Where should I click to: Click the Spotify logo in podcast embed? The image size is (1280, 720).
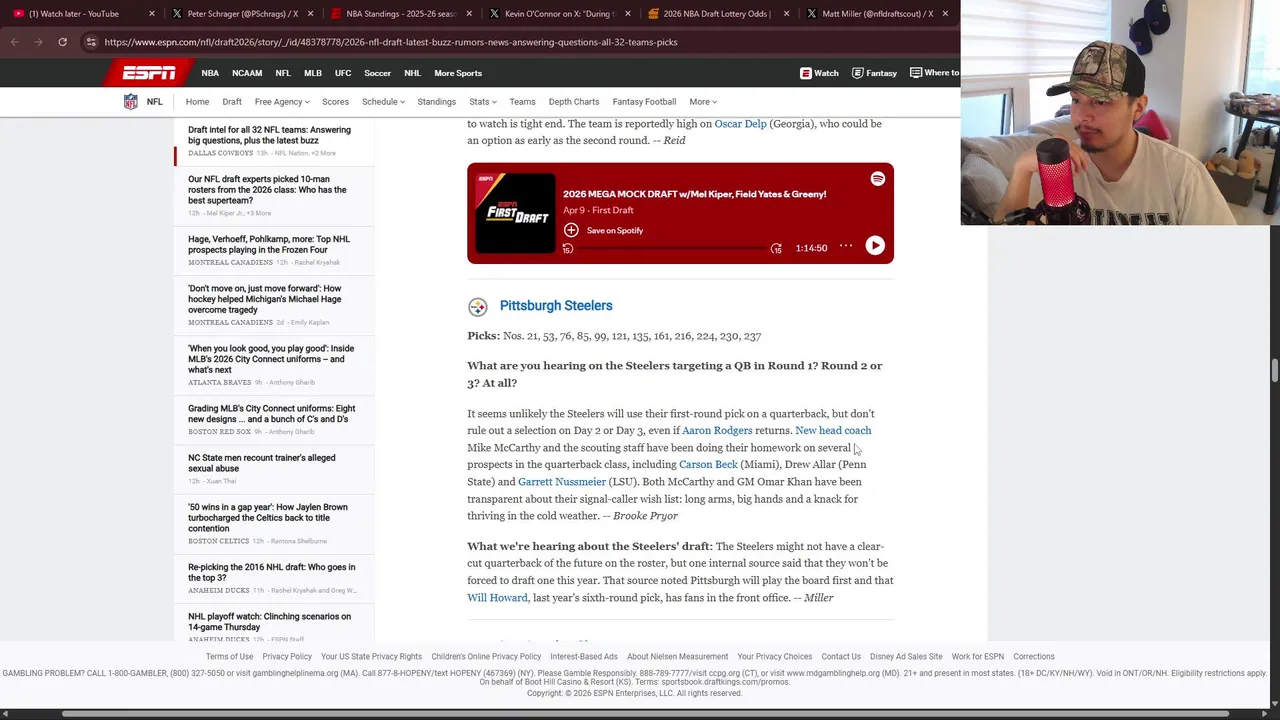877,179
